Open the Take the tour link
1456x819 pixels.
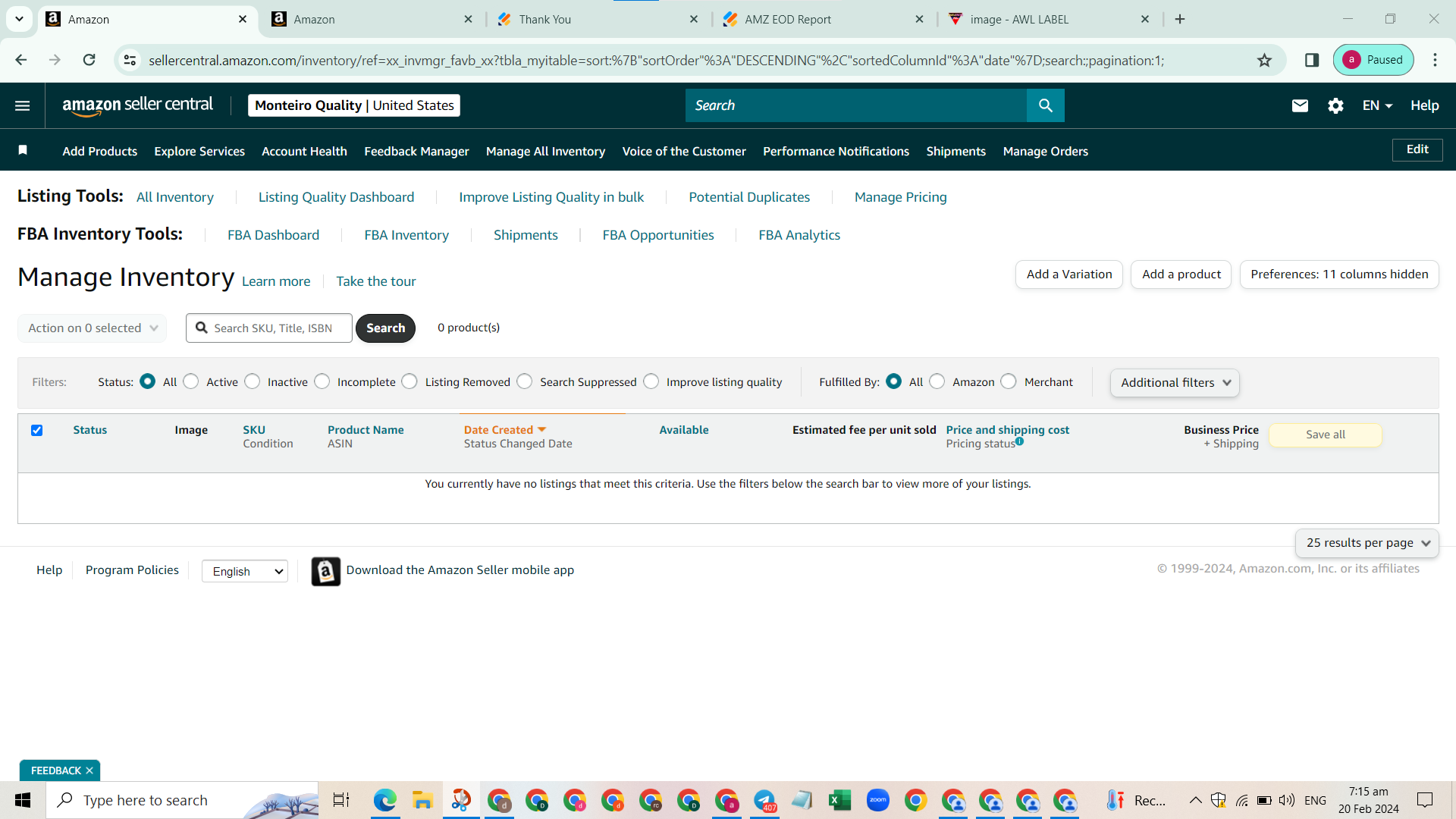tap(376, 281)
